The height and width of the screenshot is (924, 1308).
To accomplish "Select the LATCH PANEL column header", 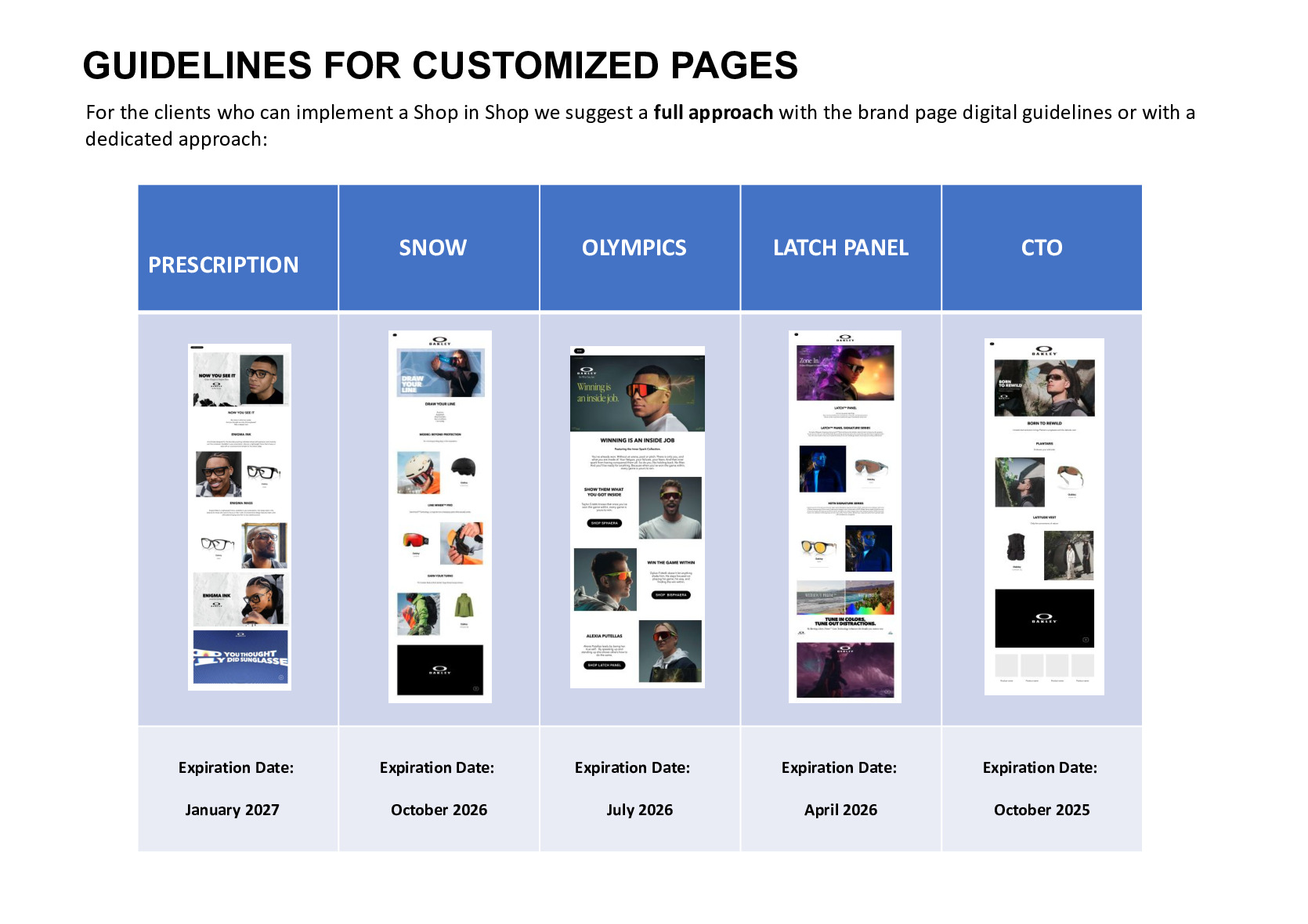I will click(x=840, y=247).
